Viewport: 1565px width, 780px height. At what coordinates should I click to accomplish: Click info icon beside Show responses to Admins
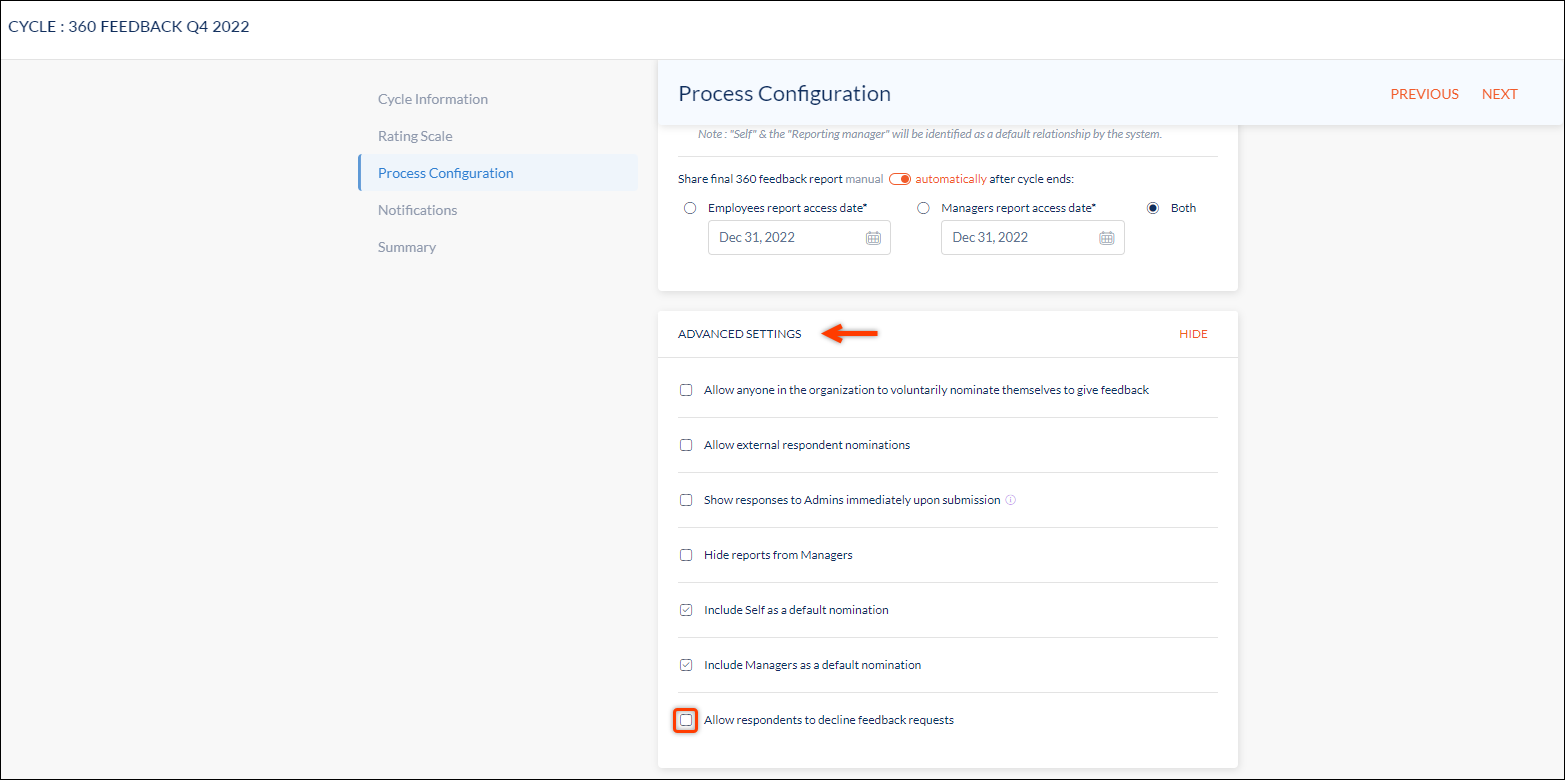click(x=1010, y=500)
